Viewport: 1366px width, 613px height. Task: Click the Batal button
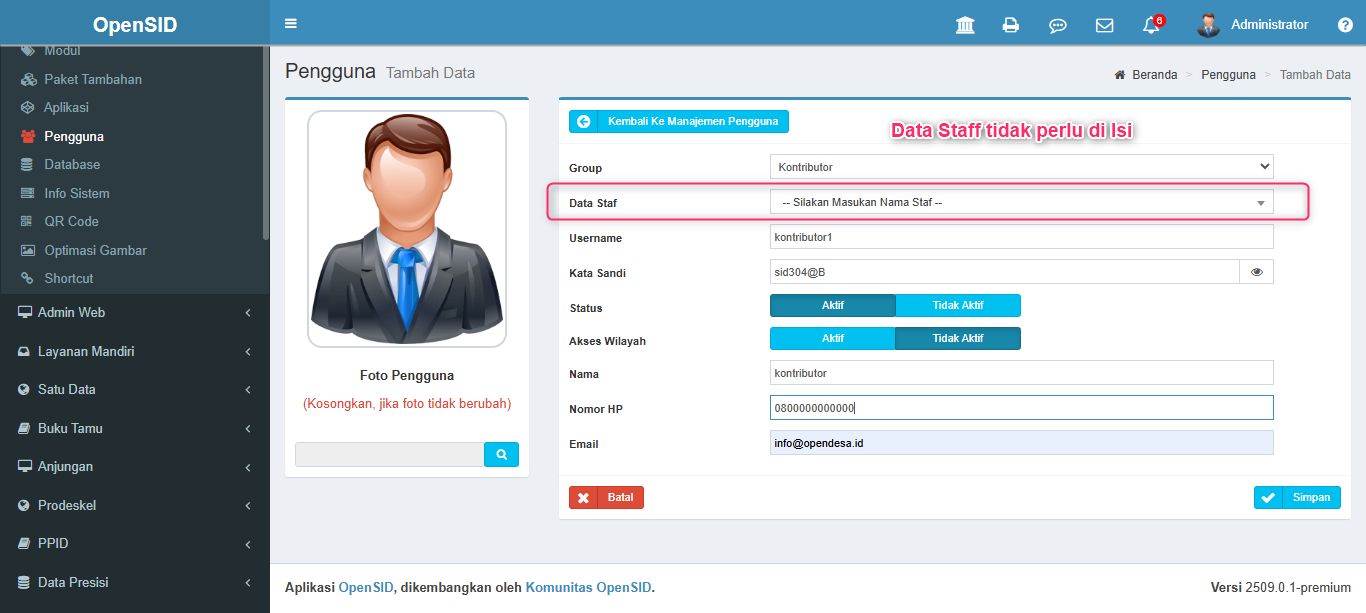click(x=606, y=498)
